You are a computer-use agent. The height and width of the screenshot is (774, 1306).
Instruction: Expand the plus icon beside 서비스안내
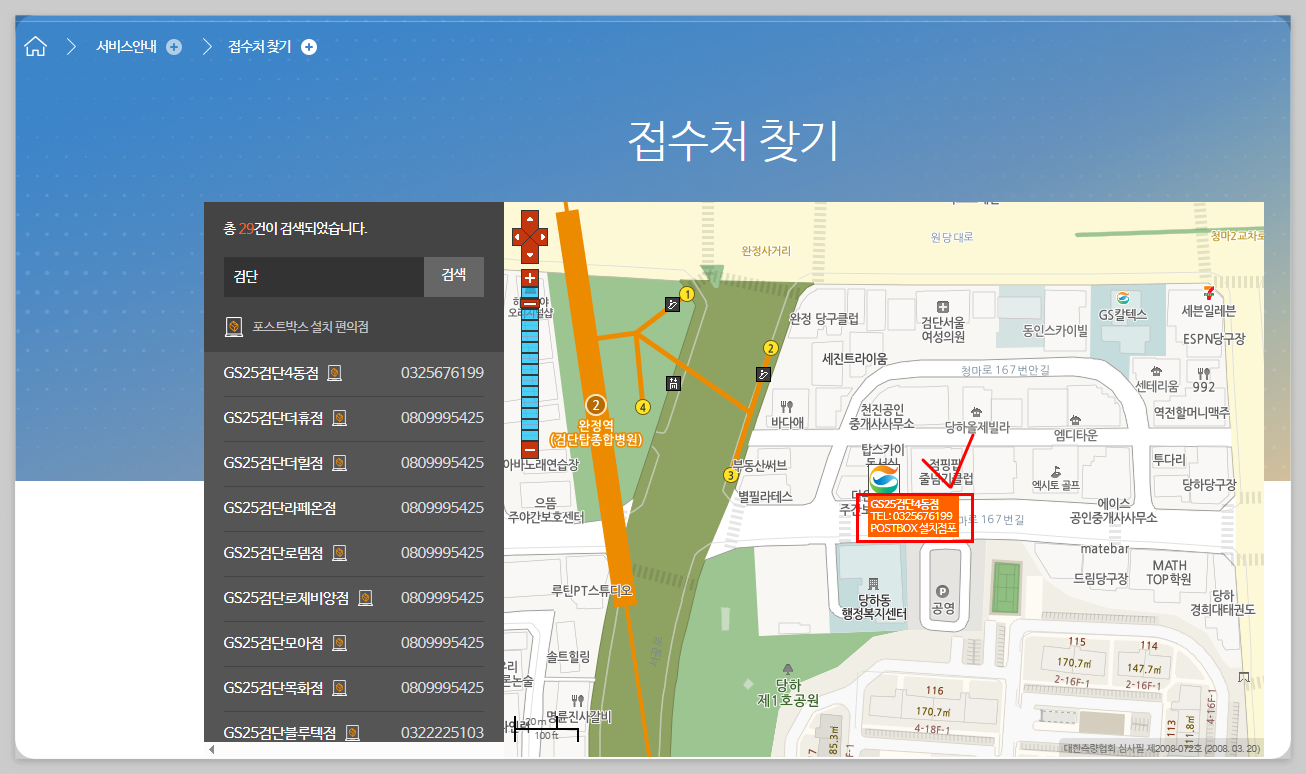[174, 47]
